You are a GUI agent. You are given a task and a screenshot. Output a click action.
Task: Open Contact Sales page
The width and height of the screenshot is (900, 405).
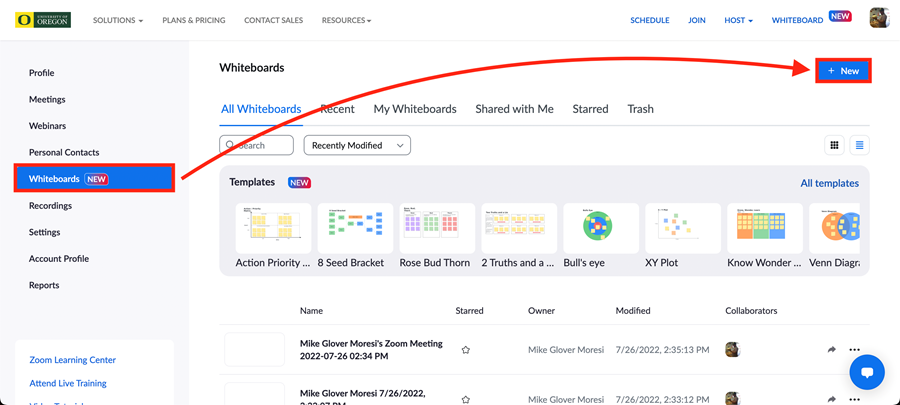tap(273, 20)
